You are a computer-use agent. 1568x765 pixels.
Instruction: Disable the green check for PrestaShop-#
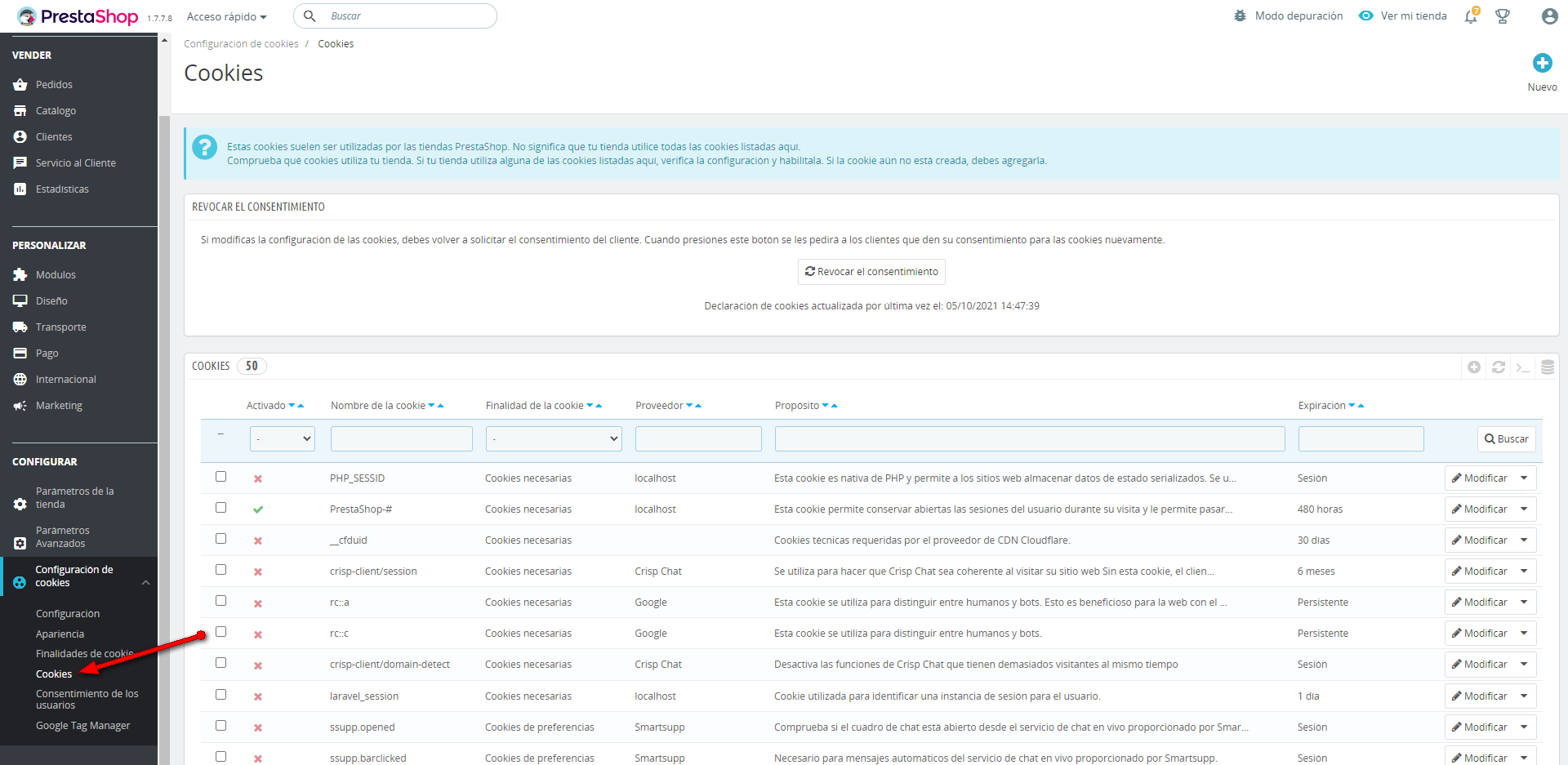(x=258, y=509)
